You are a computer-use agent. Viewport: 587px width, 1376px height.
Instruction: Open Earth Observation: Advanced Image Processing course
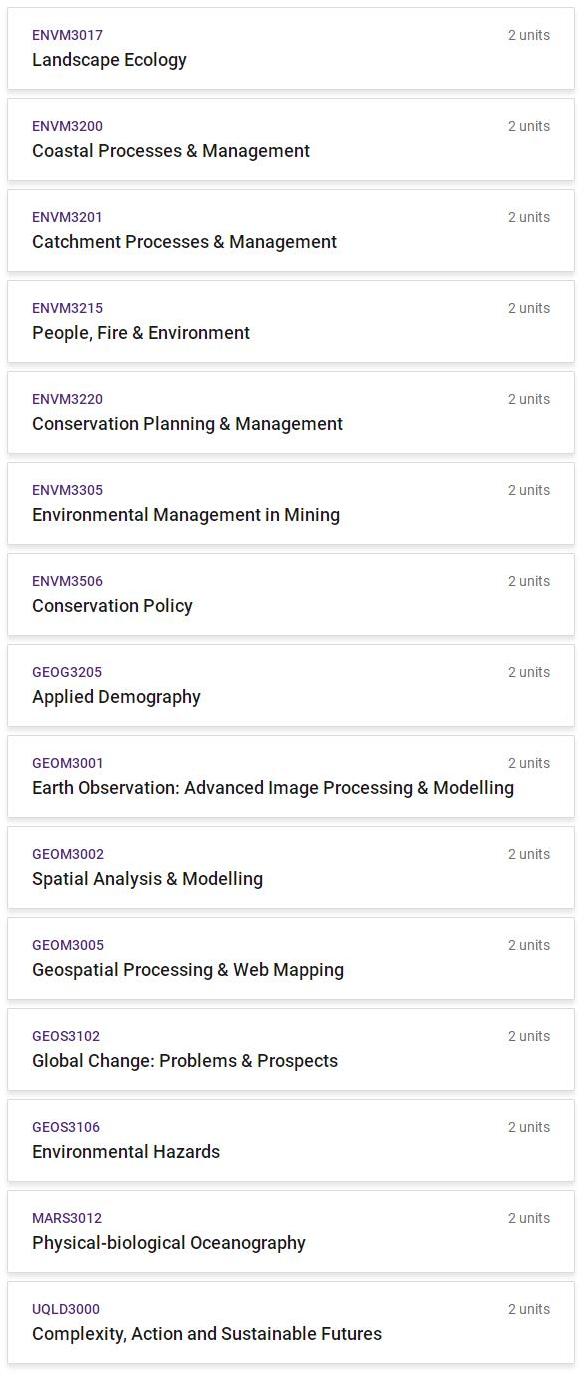point(291,777)
